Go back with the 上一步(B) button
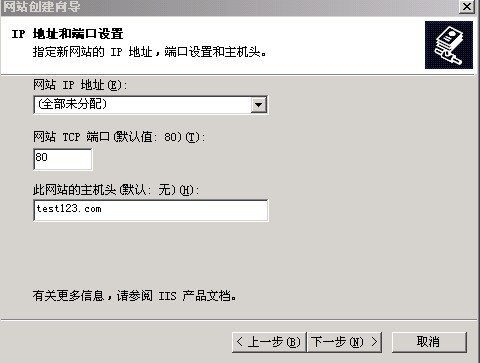Image resolution: width=480 pixels, height=363 pixels. (x=269, y=342)
